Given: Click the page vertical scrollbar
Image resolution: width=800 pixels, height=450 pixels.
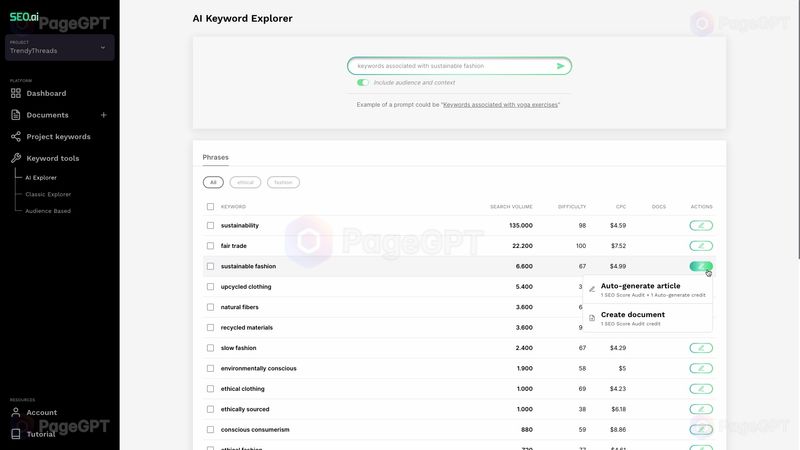Looking at the screenshot, I should pyautogui.click(x=798, y=130).
